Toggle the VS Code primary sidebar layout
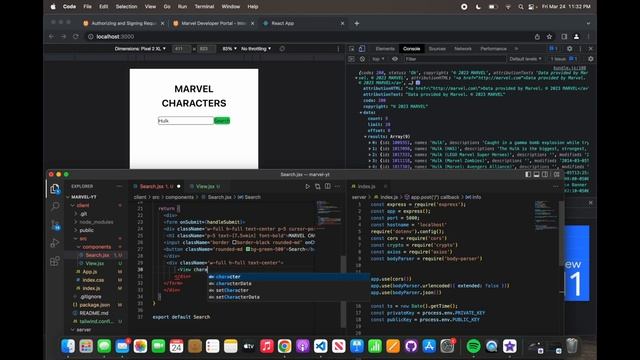 coord(528,174)
